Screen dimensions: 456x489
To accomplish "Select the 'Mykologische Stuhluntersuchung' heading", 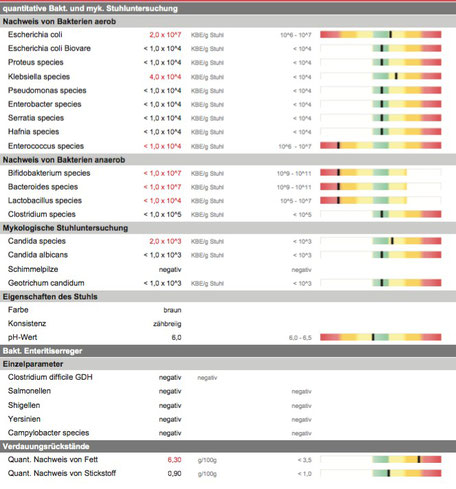I will click(65, 228).
